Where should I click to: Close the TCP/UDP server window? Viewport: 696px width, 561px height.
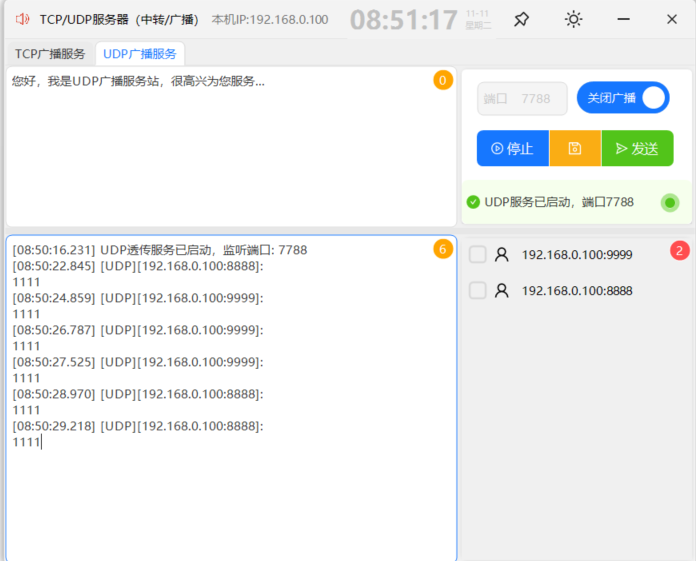click(x=672, y=19)
